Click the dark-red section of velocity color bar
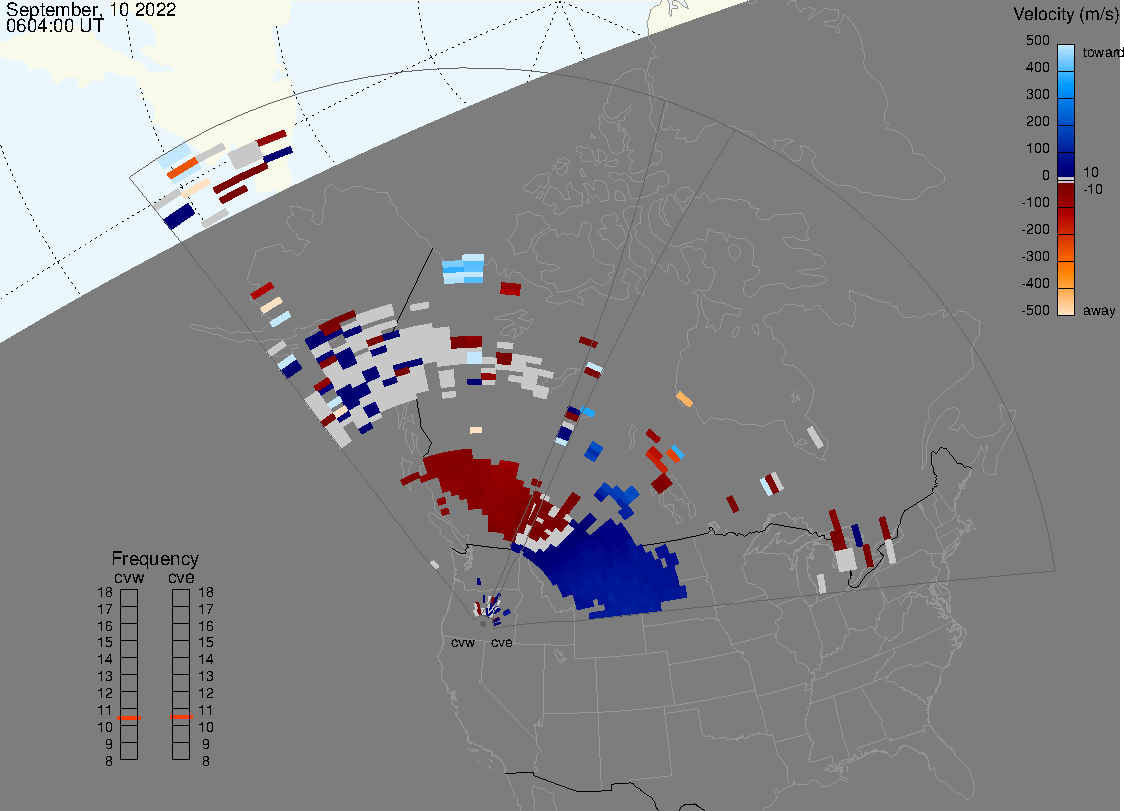The image size is (1124, 811). pyautogui.click(x=1066, y=195)
